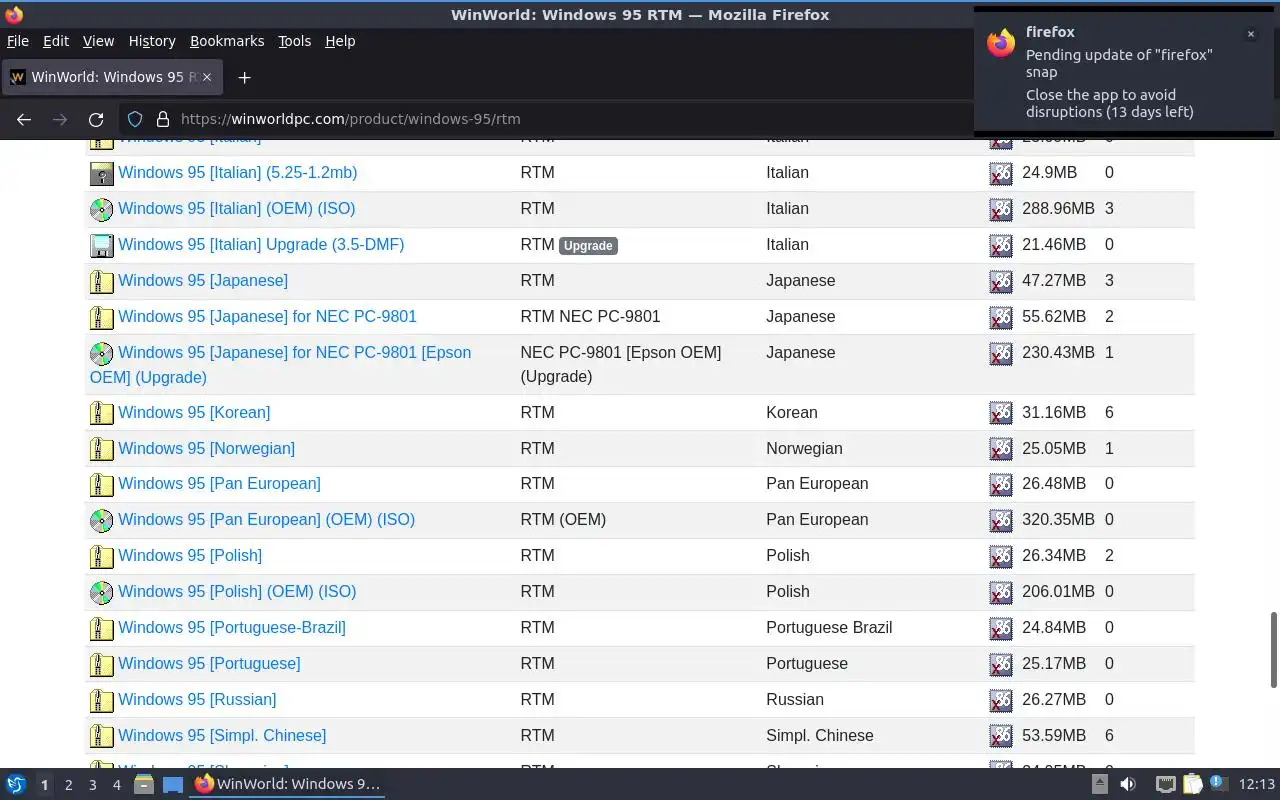Dismiss the firefox snap update notification
This screenshot has width=1280, height=800.
click(x=1250, y=34)
